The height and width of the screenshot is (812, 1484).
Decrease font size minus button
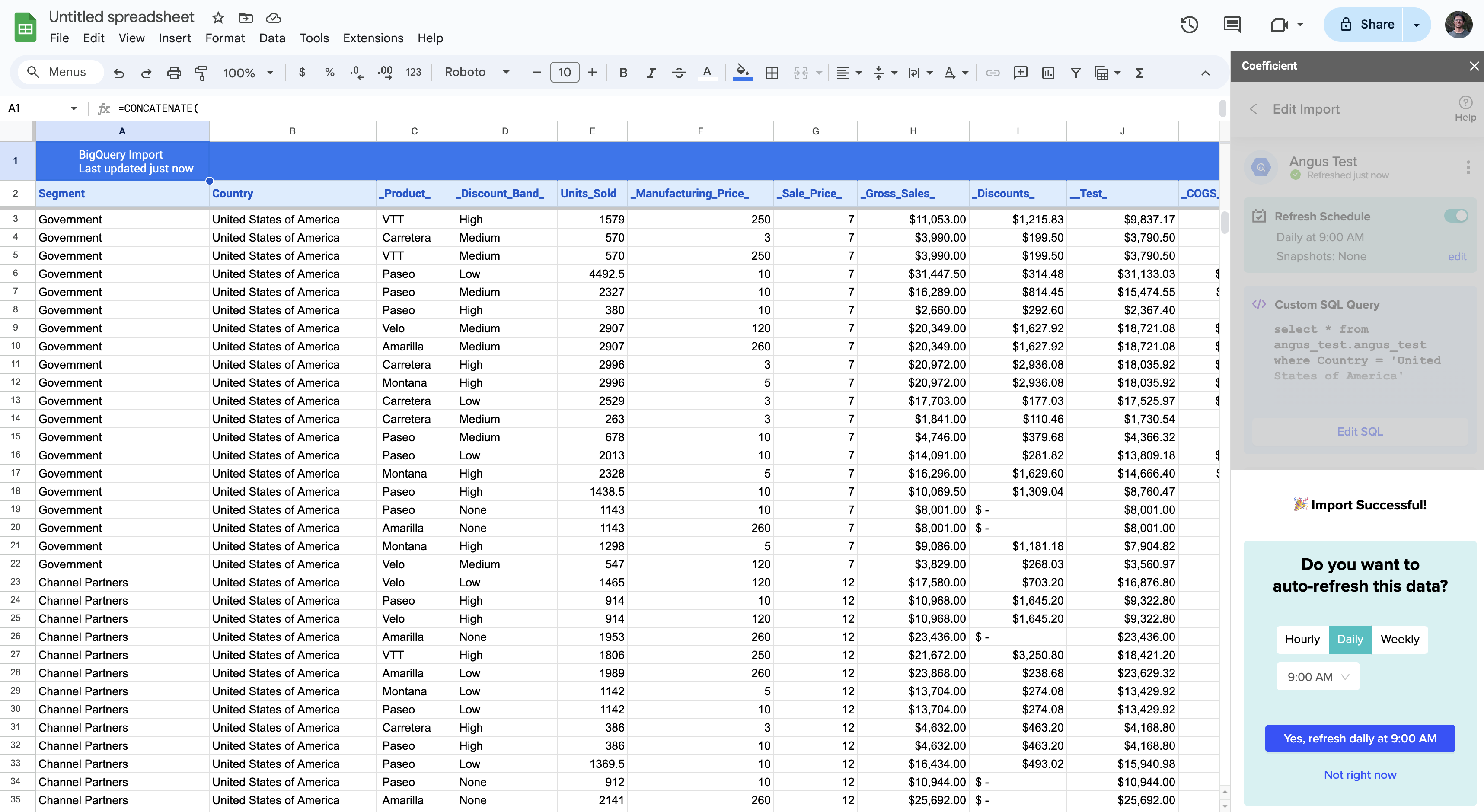point(537,73)
